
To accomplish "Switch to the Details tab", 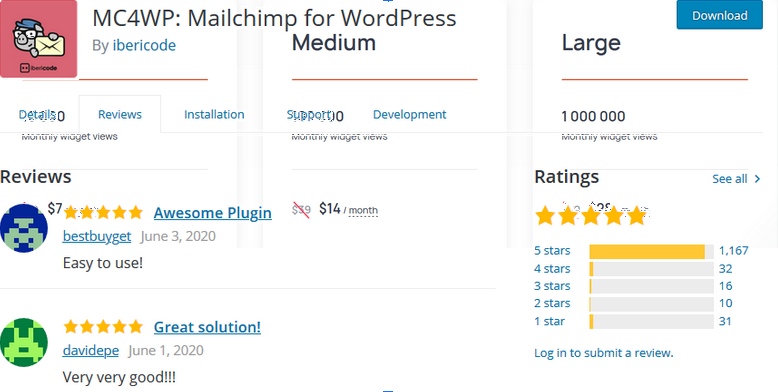I will (x=37, y=114).
